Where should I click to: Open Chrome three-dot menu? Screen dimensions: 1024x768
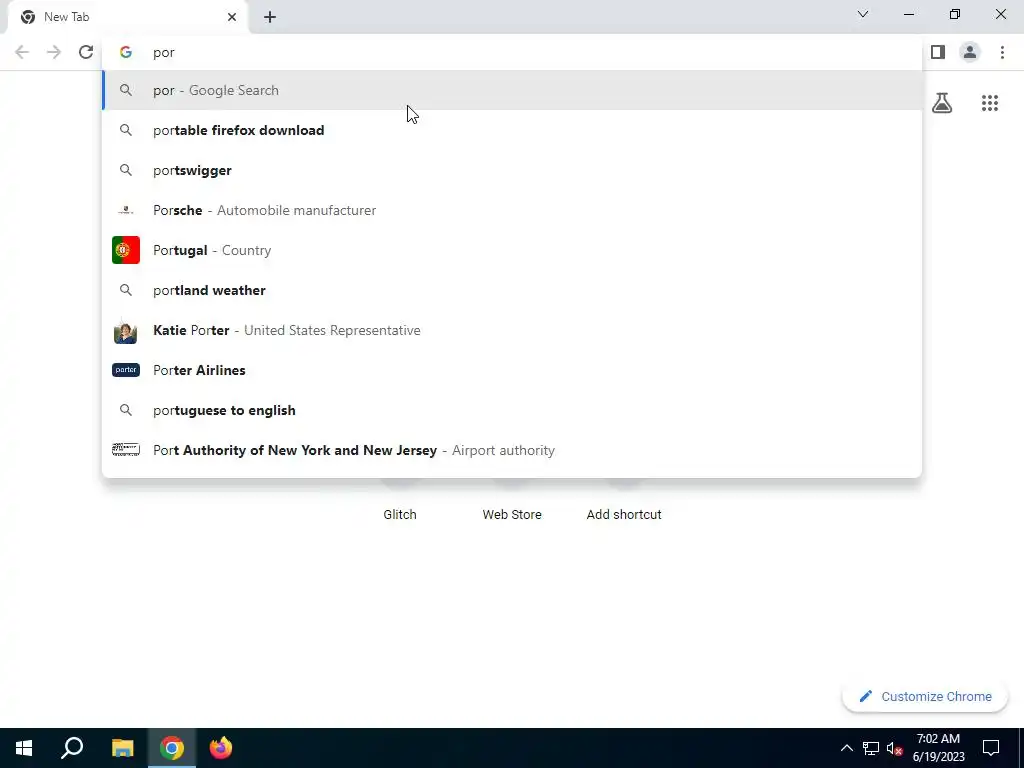pyautogui.click(x=1002, y=52)
